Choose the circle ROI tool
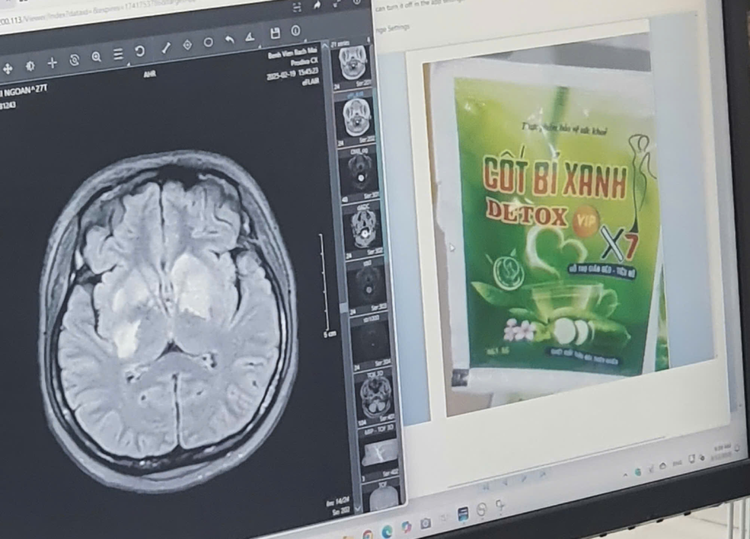The image size is (750, 539). (208, 42)
